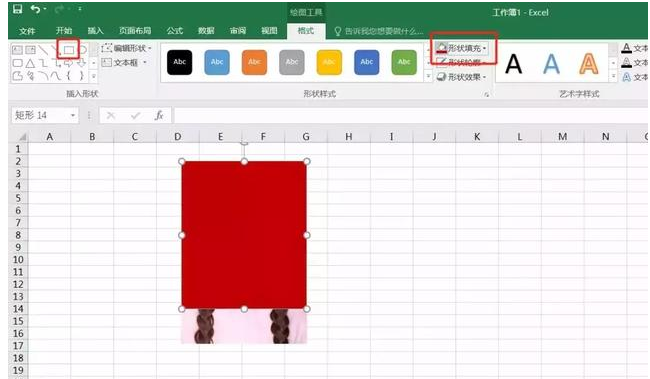Click the shape rotation handle above the rectangle
Viewport: 650px width, 379px height.
click(x=244, y=143)
